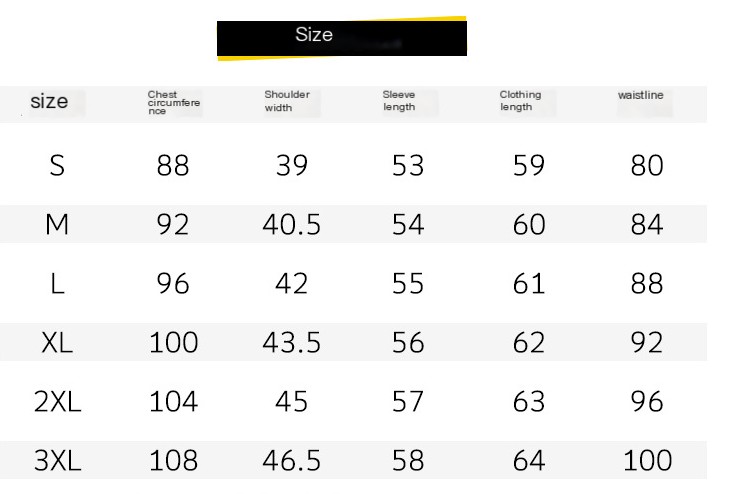Click the M size row label
This screenshot has width=739, height=494.
[x=57, y=224]
